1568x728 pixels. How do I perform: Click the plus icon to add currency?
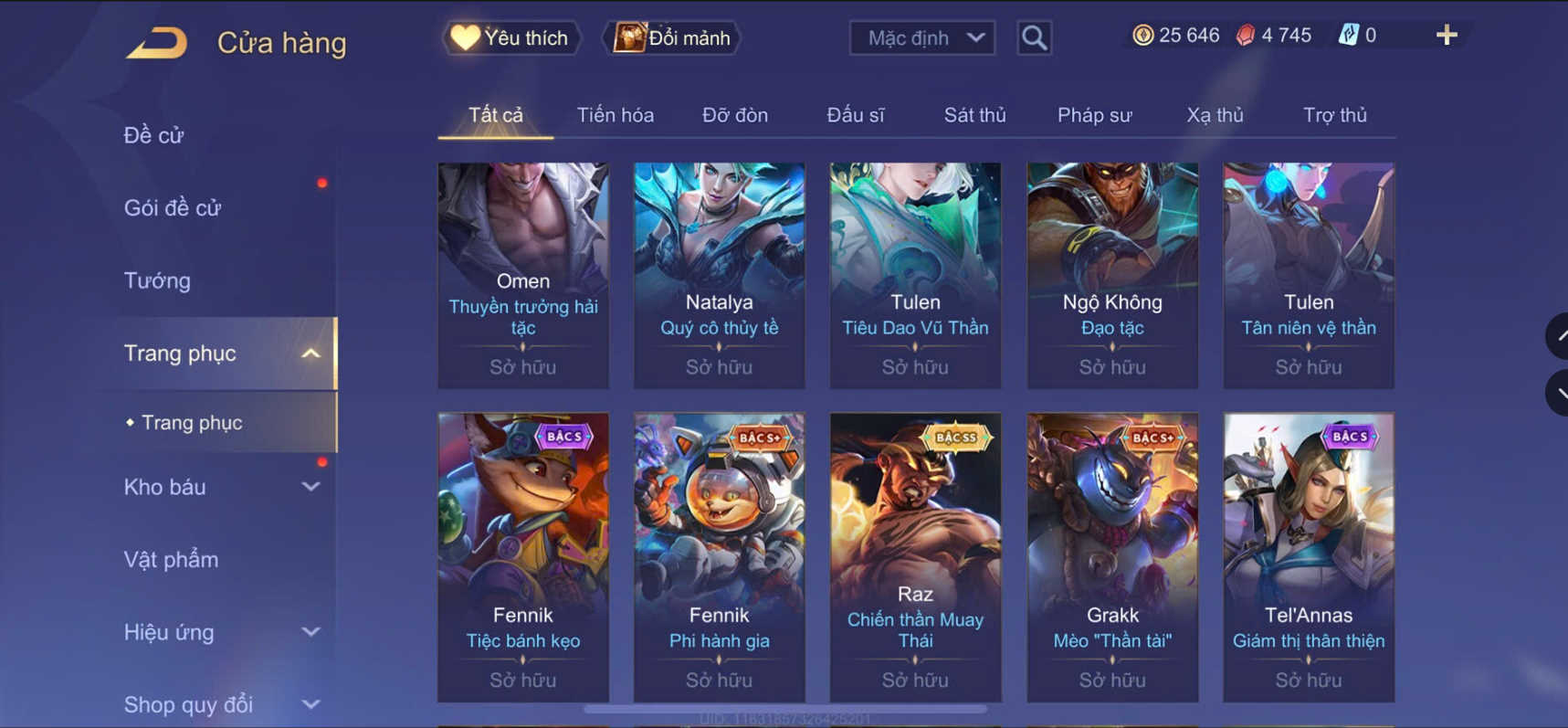(1447, 36)
